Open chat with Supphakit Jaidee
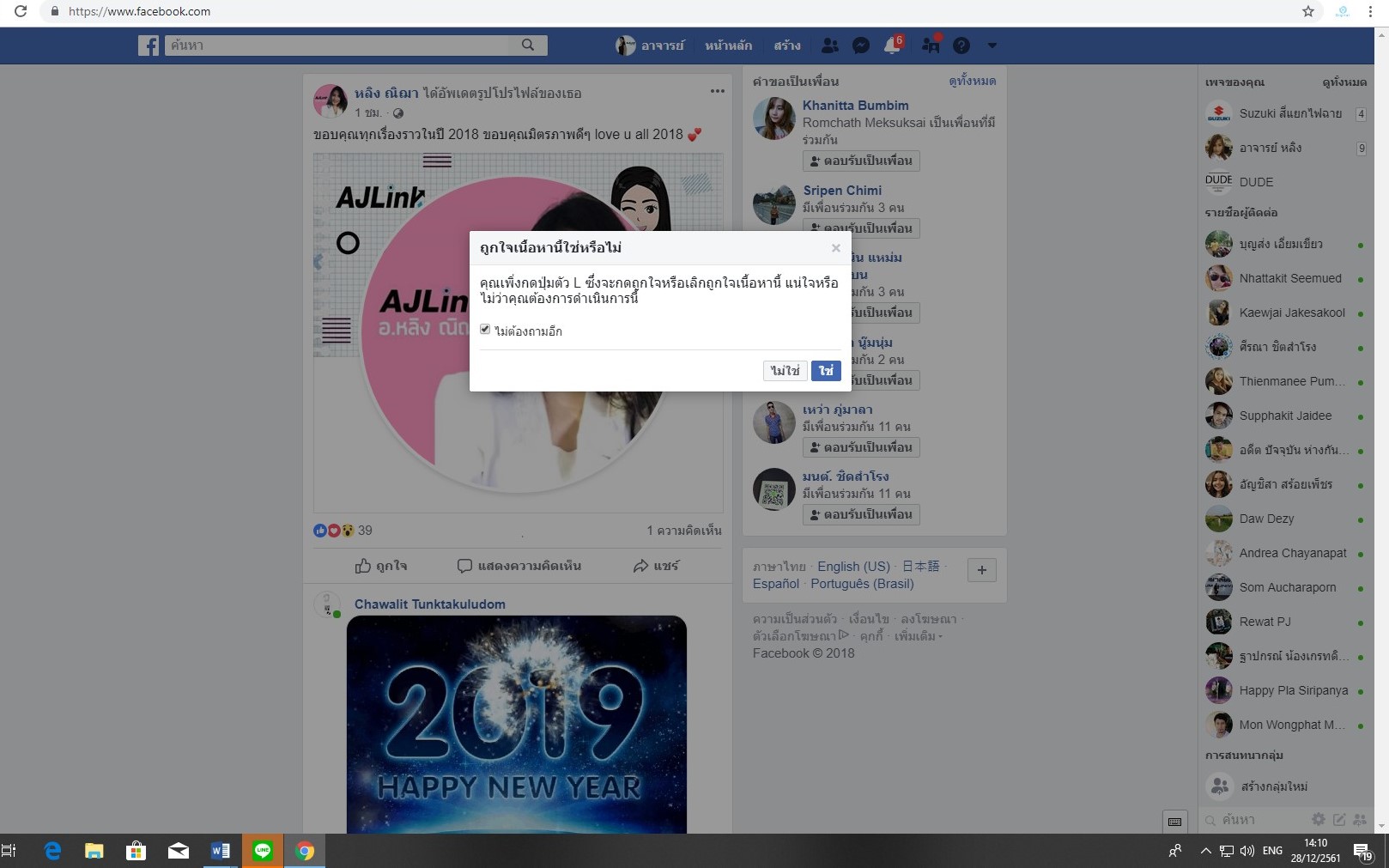Image resolution: width=1389 pixels, height=868 pixels. point(1285,416)
